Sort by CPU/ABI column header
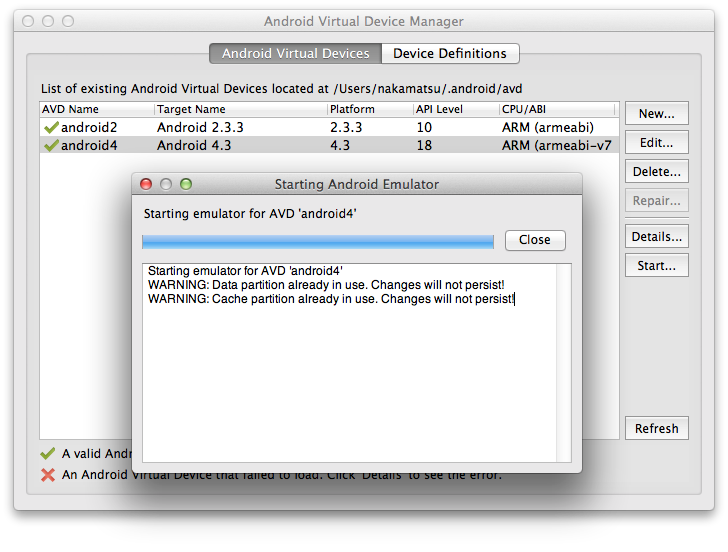Viewport: 728px width, 552px height. pyautogui.click(x=557, y=109)
